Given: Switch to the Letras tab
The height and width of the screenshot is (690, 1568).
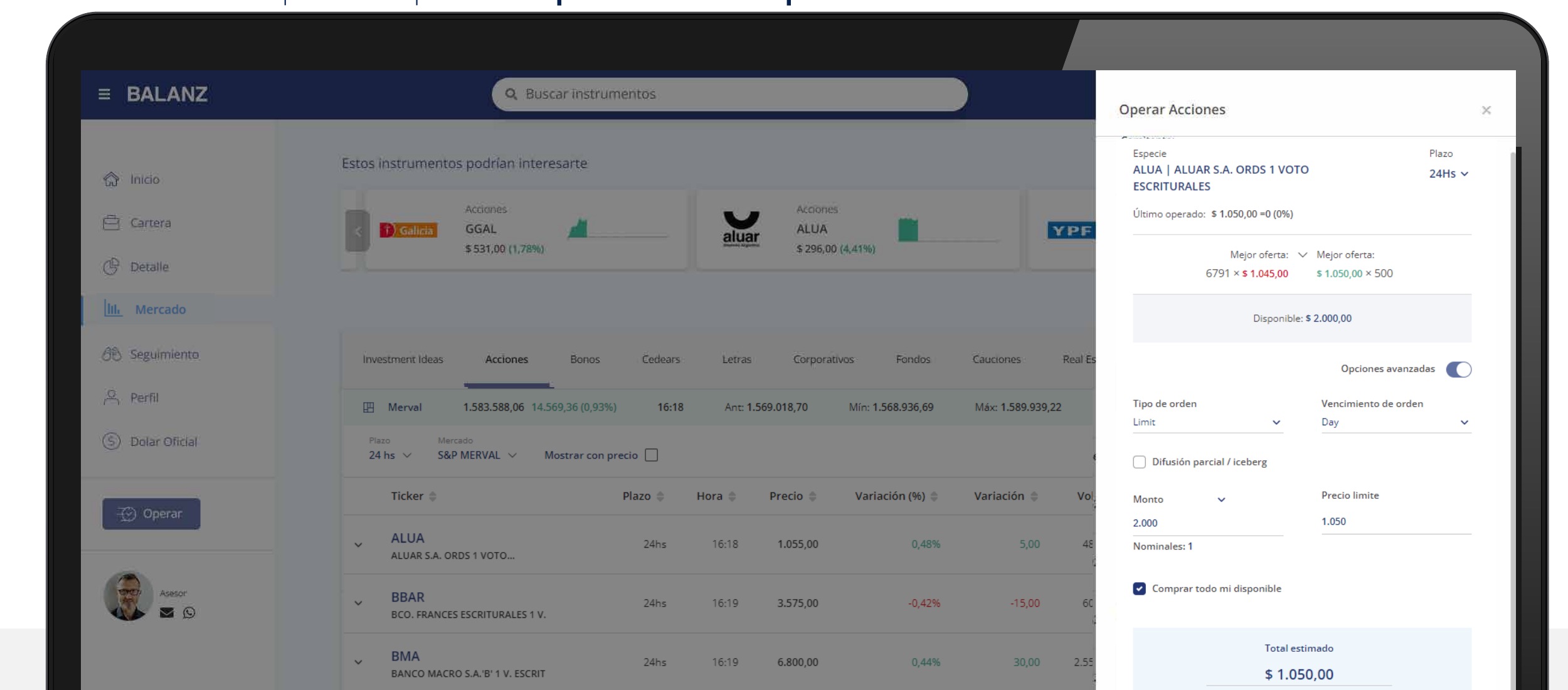Looking at the screenshot, I should (736, 359).
